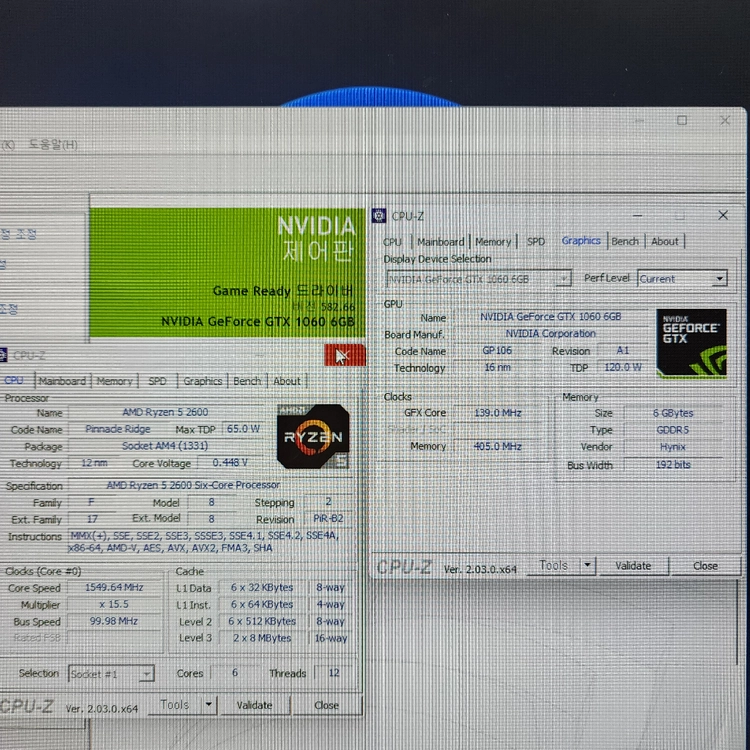The width and height of the screenshot is (750, 750).
Task: Open Tools dropdown arrow in right CPU-Z window
Action: point(587,565)
